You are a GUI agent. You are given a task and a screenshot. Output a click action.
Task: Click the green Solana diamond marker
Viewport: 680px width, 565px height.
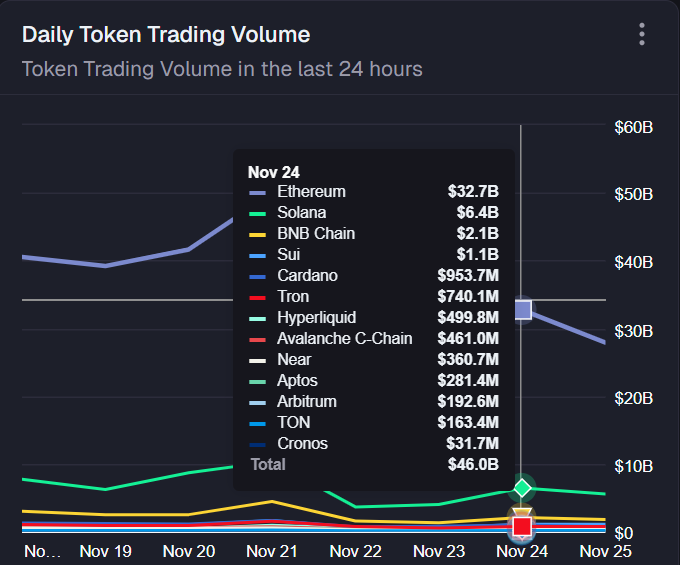coord(522,488)
